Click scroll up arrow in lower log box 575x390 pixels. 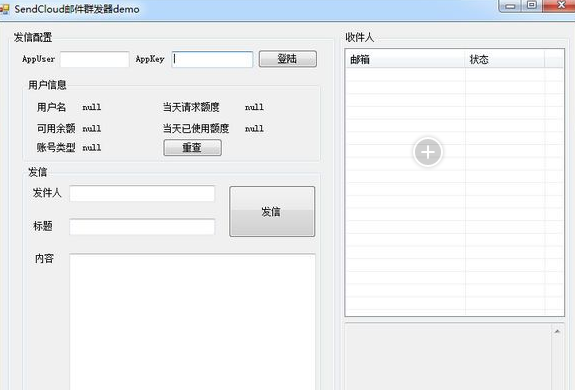tap(557, 332)
